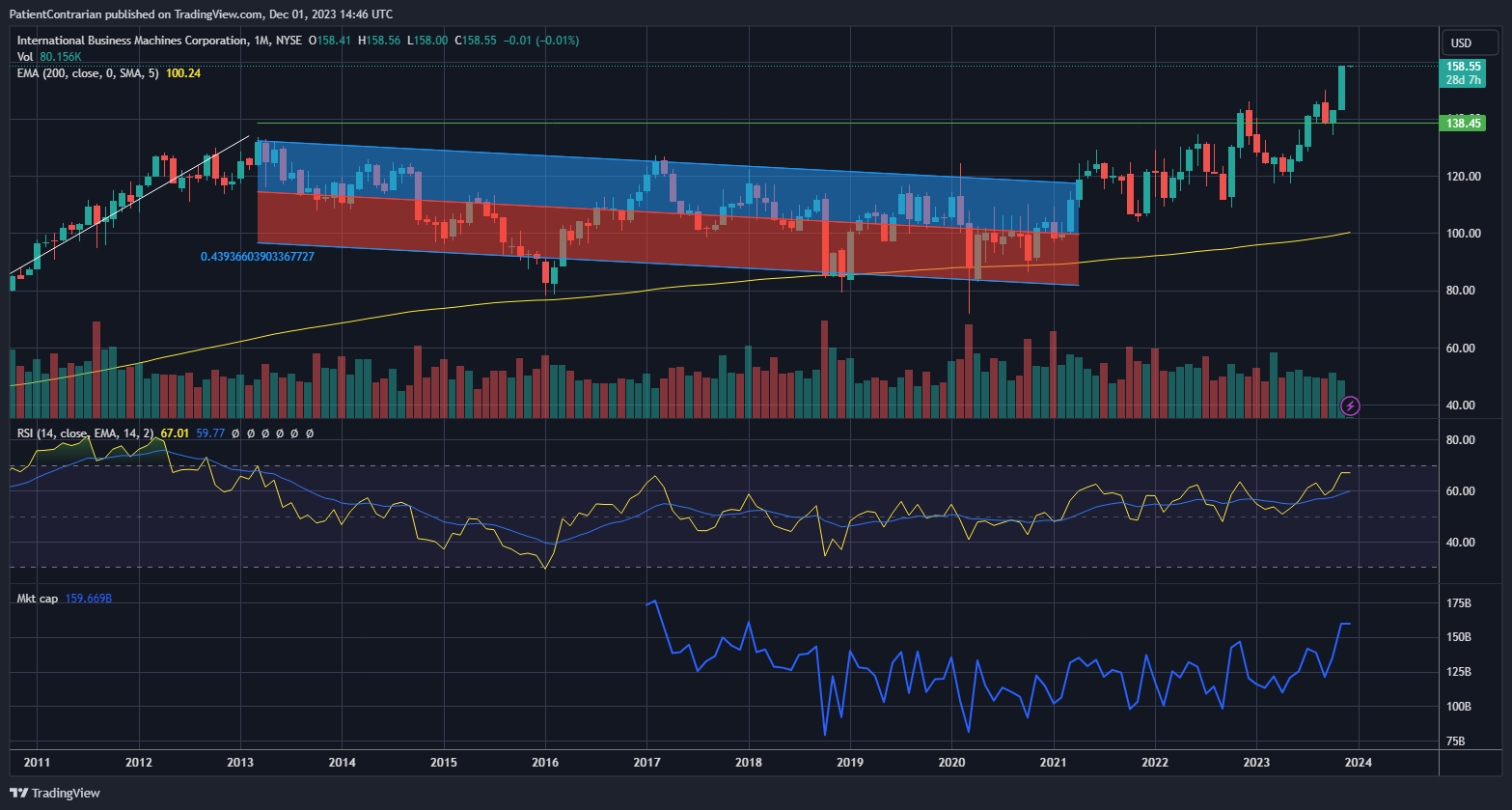This screenshot has height=810, width=1512.
Task: Click the 150B market cap axis label
Action: [1459, 637]
